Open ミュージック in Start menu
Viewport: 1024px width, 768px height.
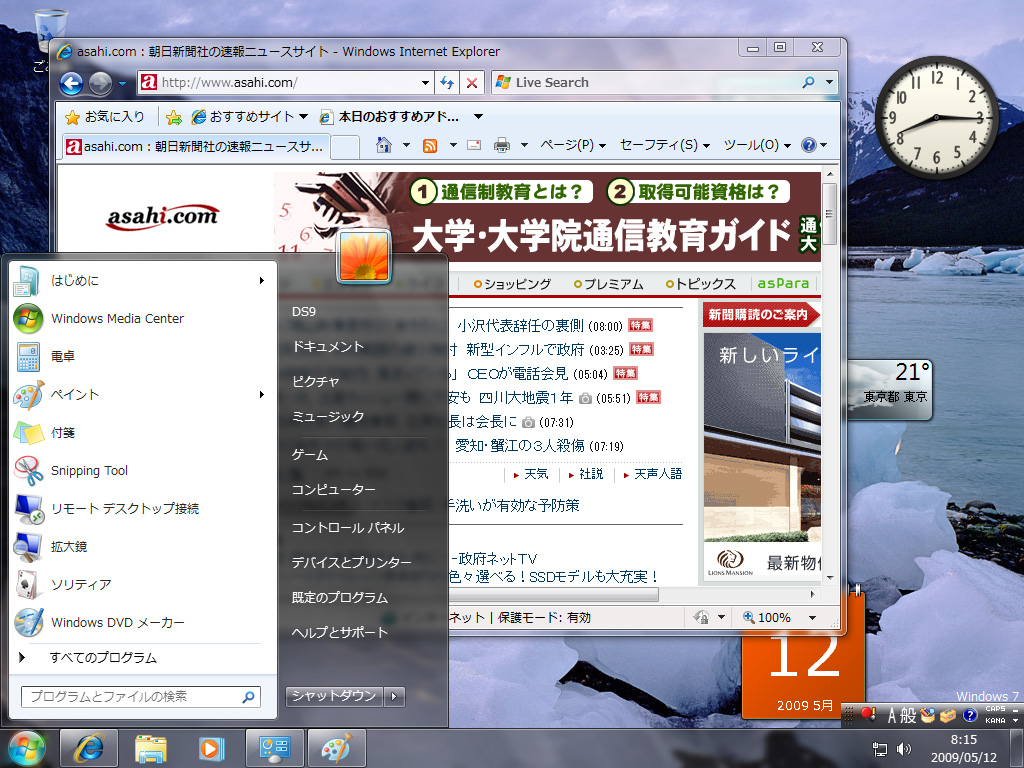tap(327, 417)
